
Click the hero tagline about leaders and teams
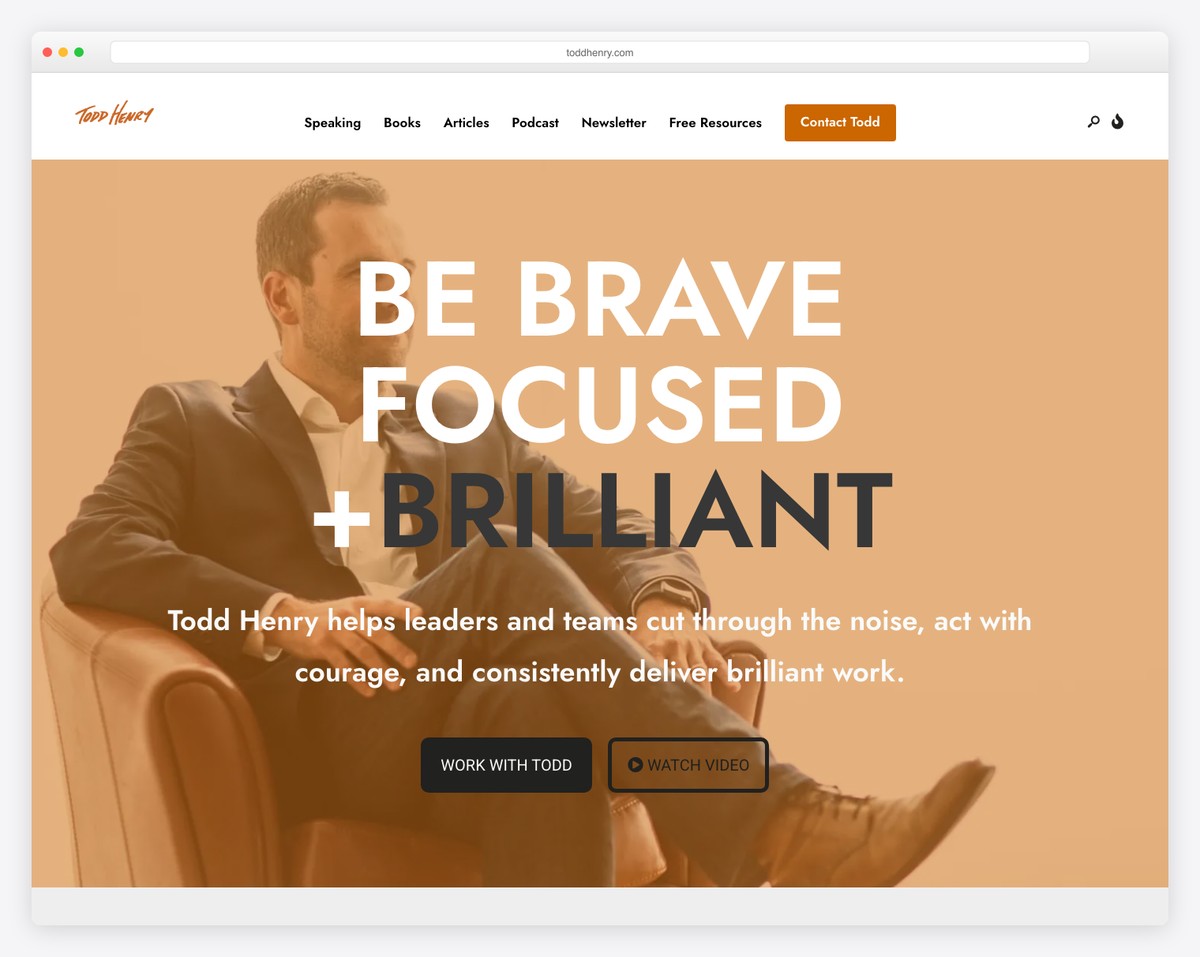coord(599,646)
